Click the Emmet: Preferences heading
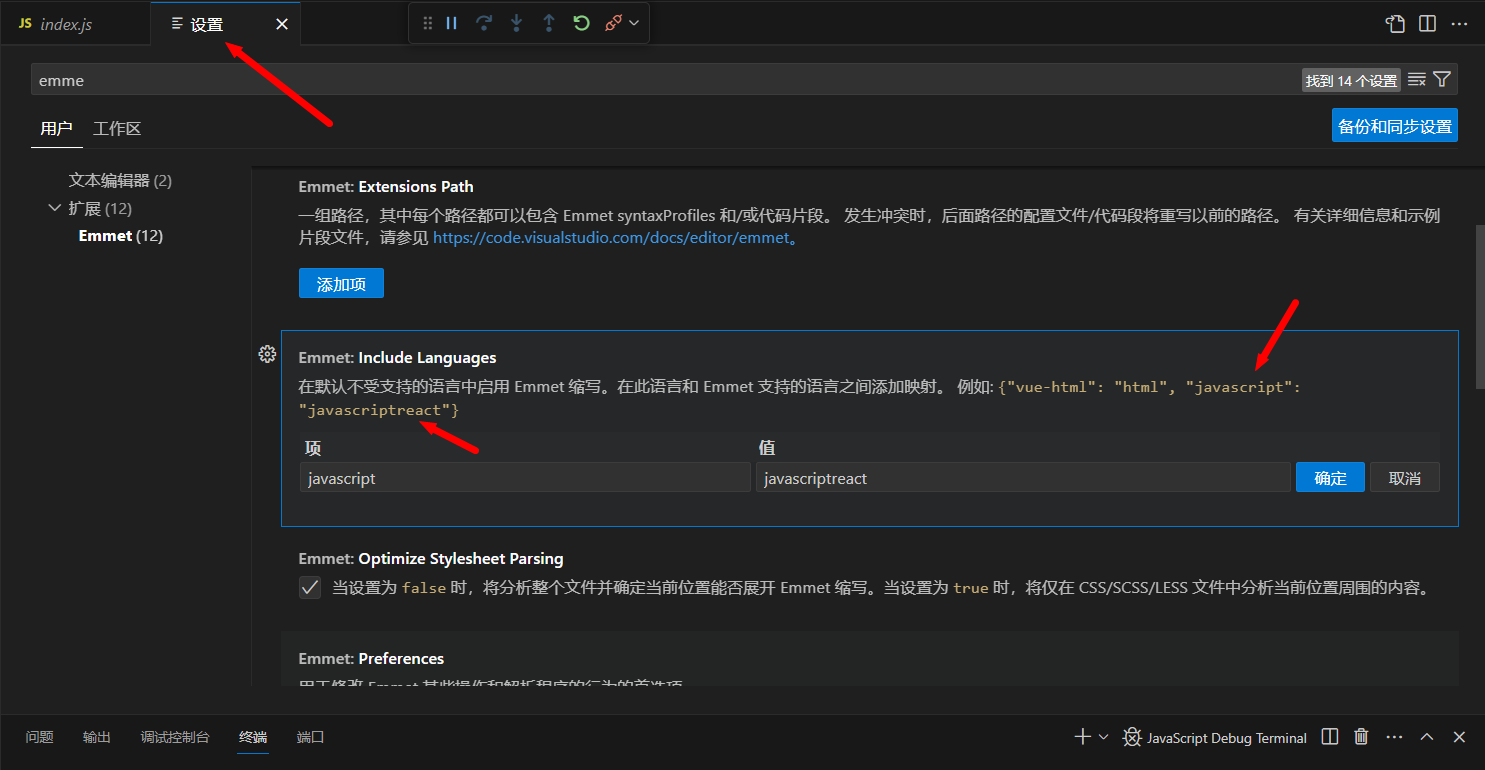 [371, 658]
